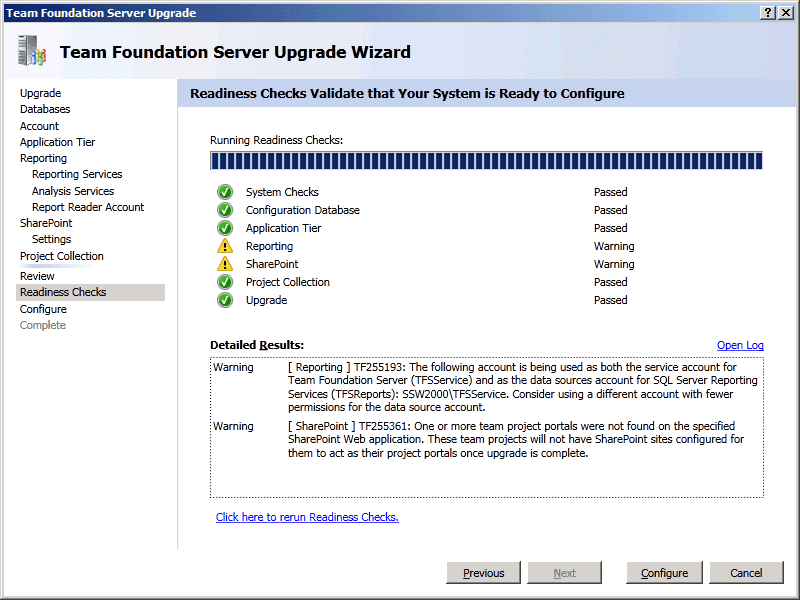Select Report Reader Account step
This screenshot has height=600, width=800.
point(88,207)
